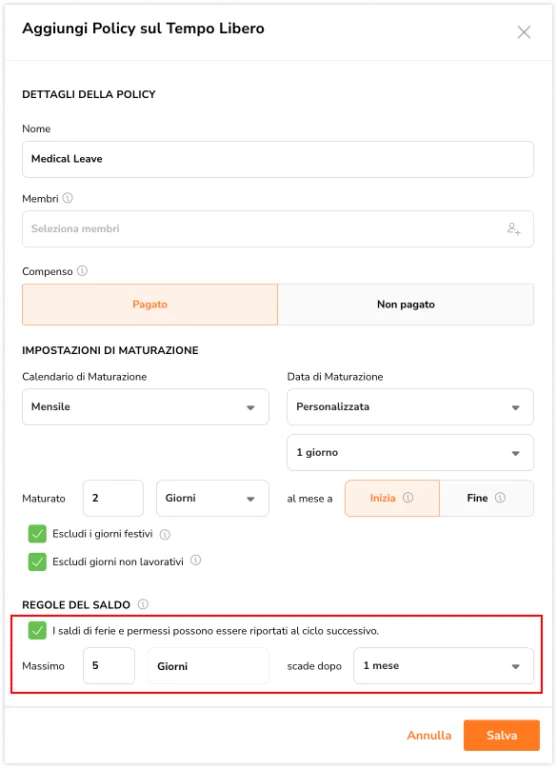
Task: Click info icon beside Escludi giorni non lavorativi
Action: [195, 560]
